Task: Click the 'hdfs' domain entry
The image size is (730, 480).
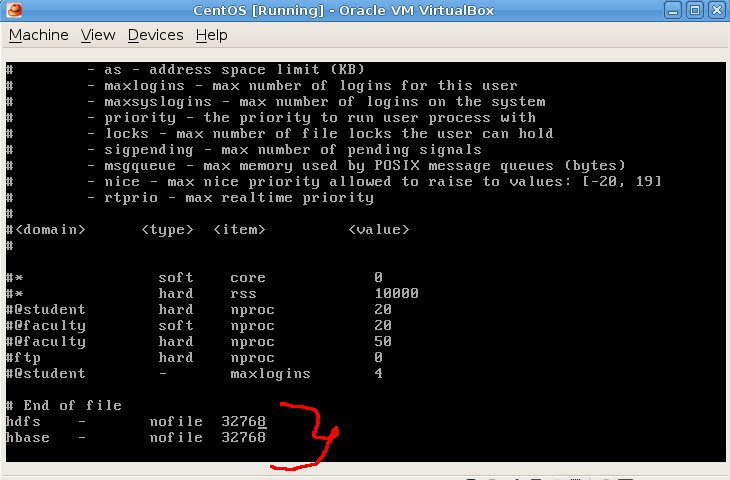Action: (x=23, y=421)
